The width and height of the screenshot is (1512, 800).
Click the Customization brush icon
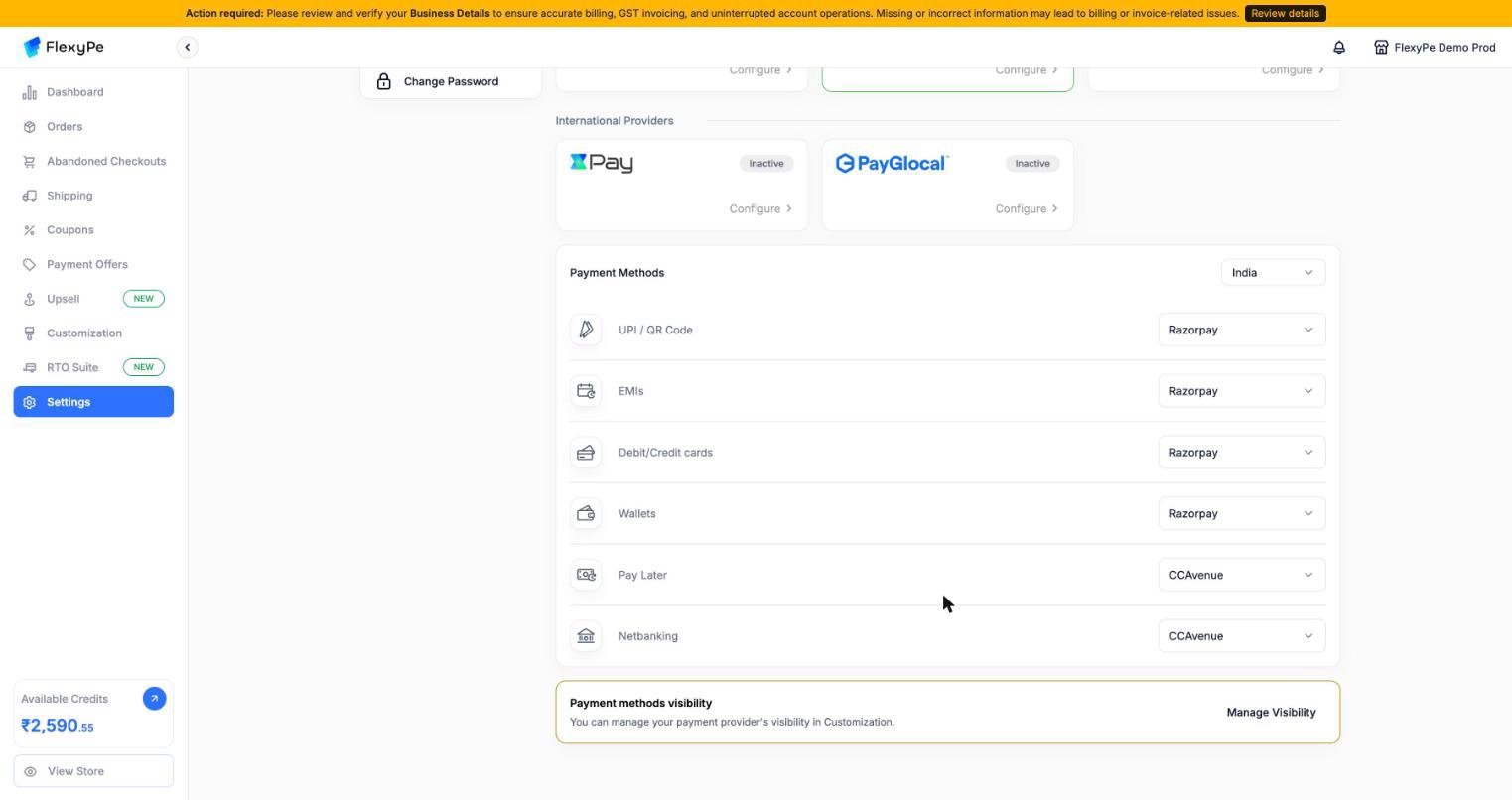coord(30,333)
